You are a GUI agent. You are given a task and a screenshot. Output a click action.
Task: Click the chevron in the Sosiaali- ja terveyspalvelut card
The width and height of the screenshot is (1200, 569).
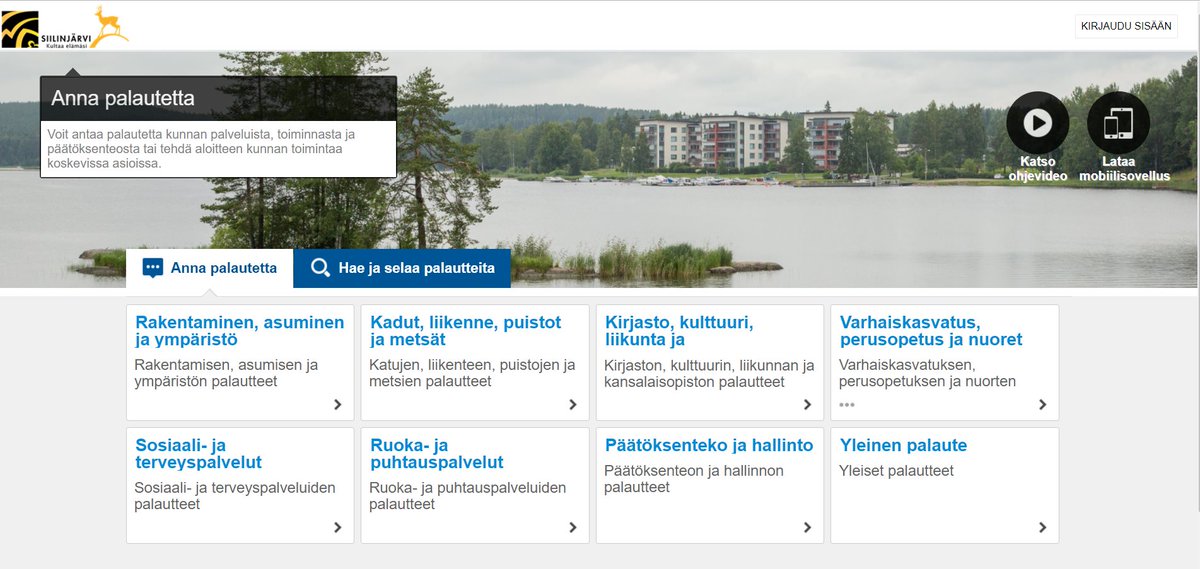(338, 528)
